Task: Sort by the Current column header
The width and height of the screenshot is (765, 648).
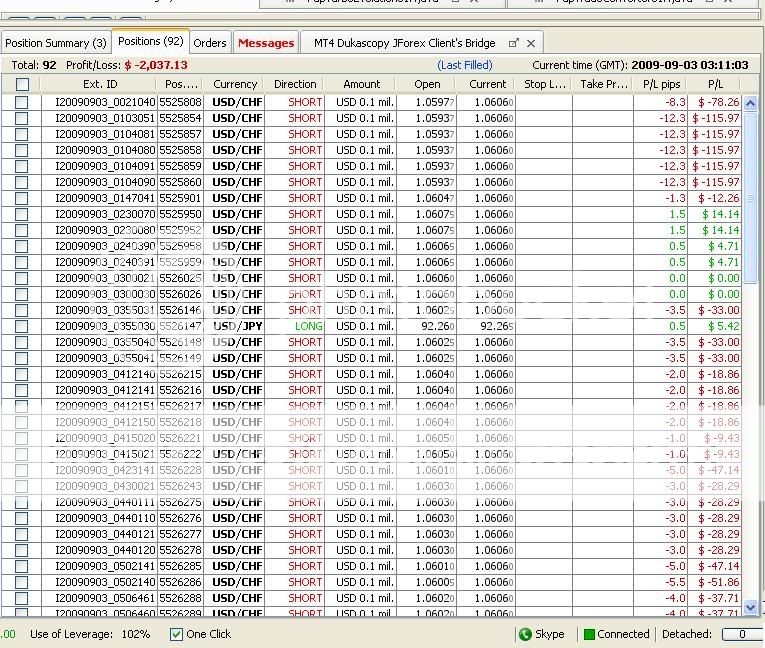Action: (x=487, y=84)
